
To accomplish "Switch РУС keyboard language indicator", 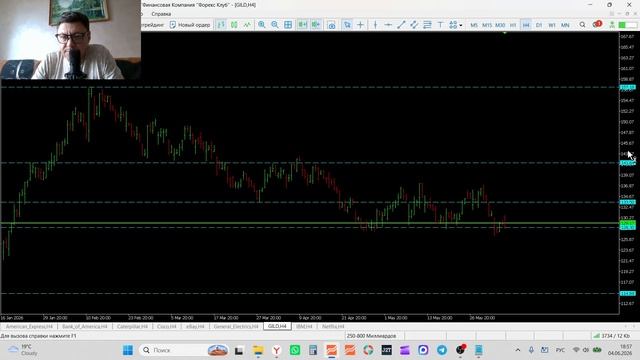I will click(x=560, y=350).
